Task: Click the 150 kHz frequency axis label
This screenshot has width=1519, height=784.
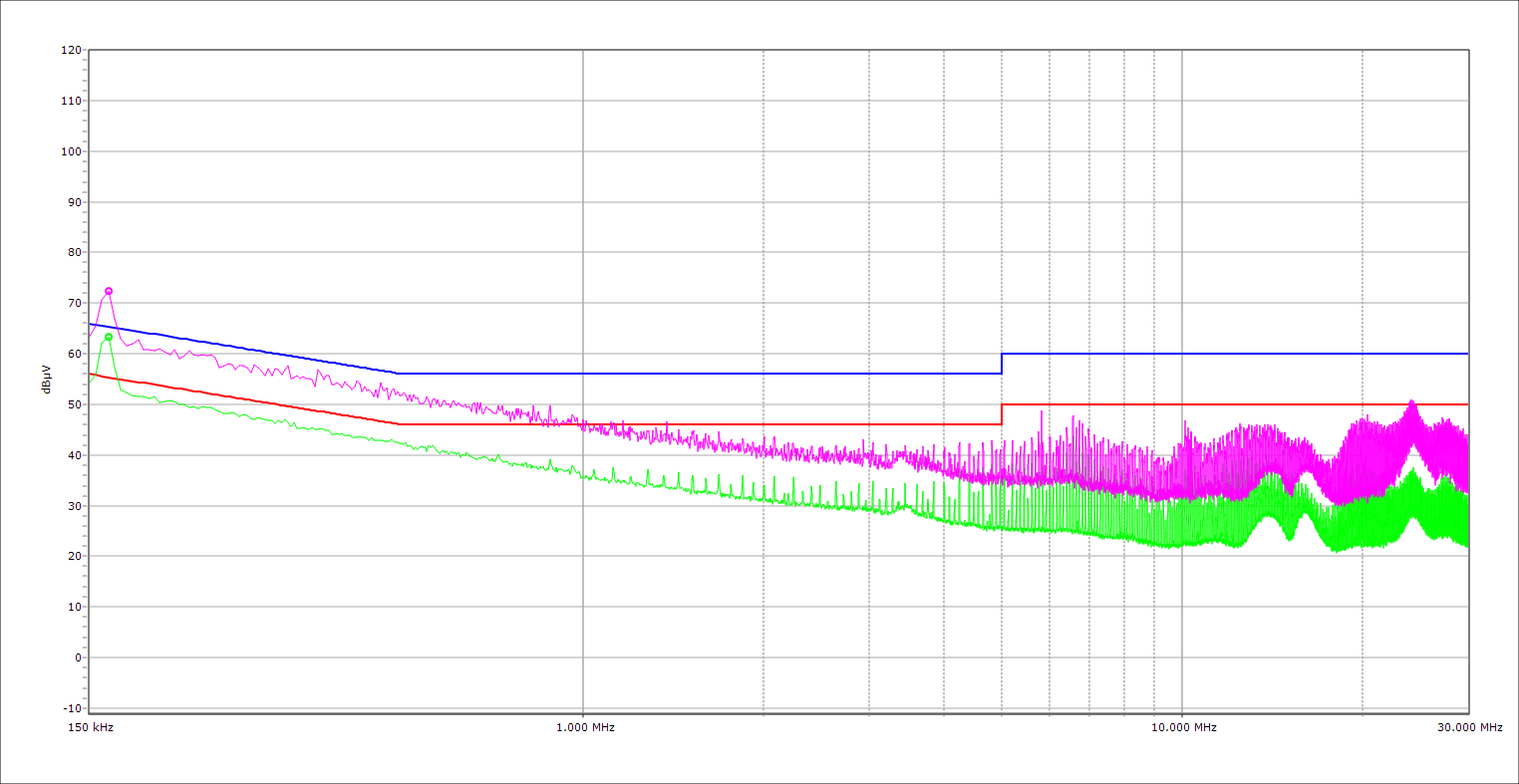Action: coord(90,727)
